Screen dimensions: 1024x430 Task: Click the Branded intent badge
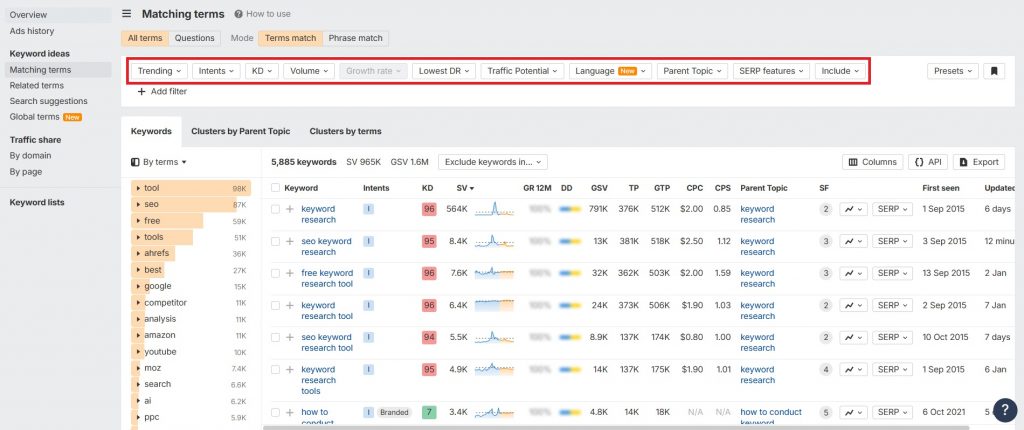(394, 412)
